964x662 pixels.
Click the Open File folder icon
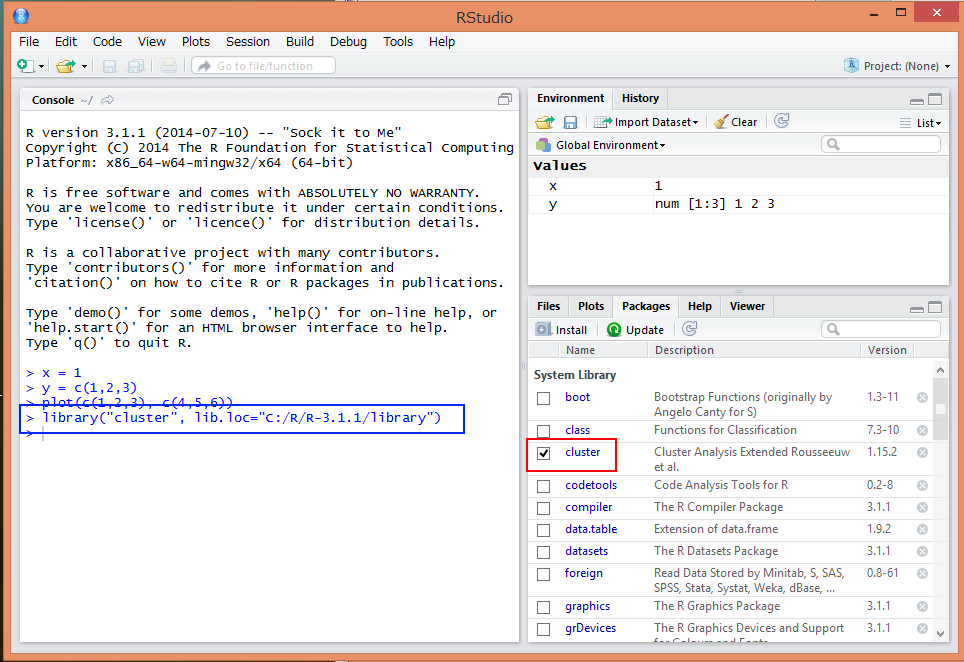tap(65, 66)
